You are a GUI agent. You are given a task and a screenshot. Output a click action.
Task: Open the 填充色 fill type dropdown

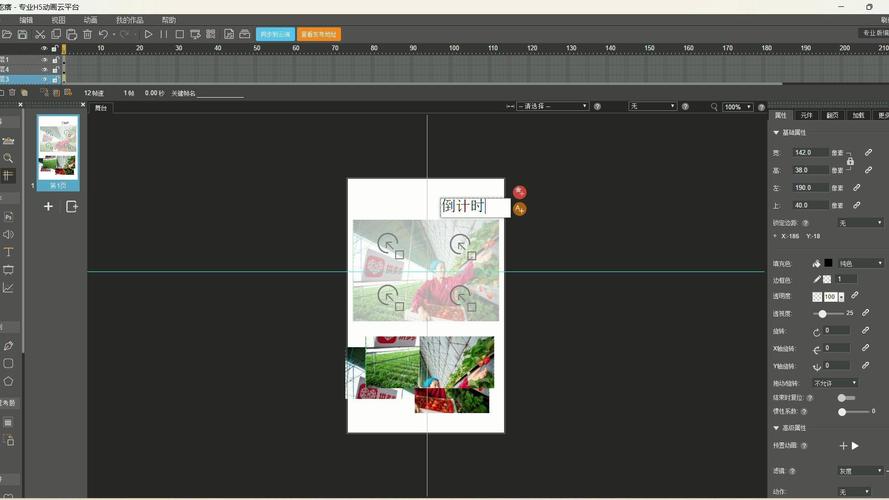pyautogui.click(x=860, y=264)
